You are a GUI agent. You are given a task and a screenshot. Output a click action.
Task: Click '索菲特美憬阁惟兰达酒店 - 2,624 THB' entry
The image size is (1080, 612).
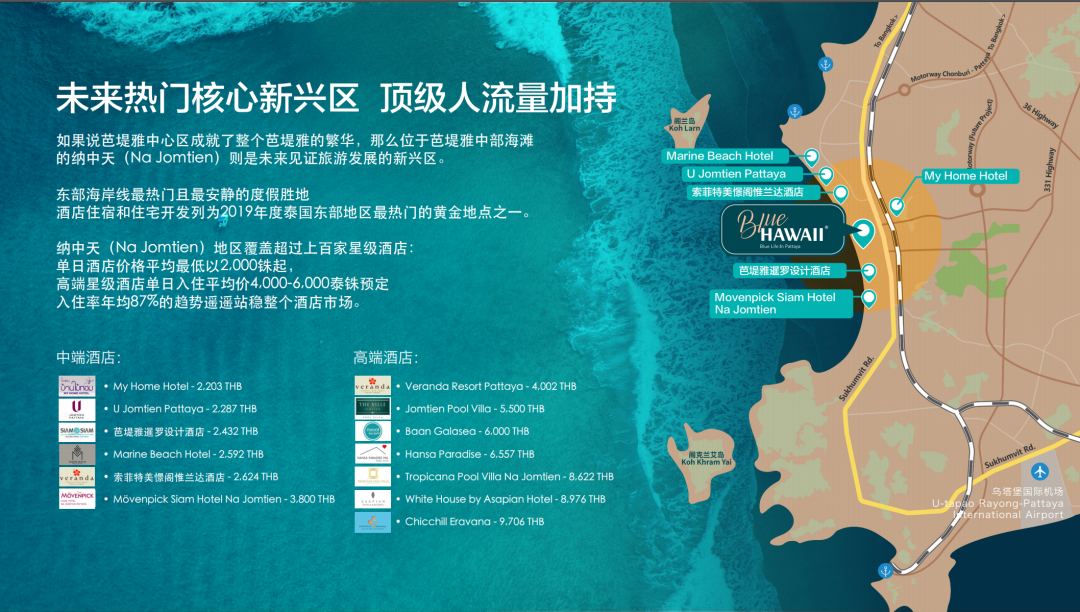click(196, 476)
